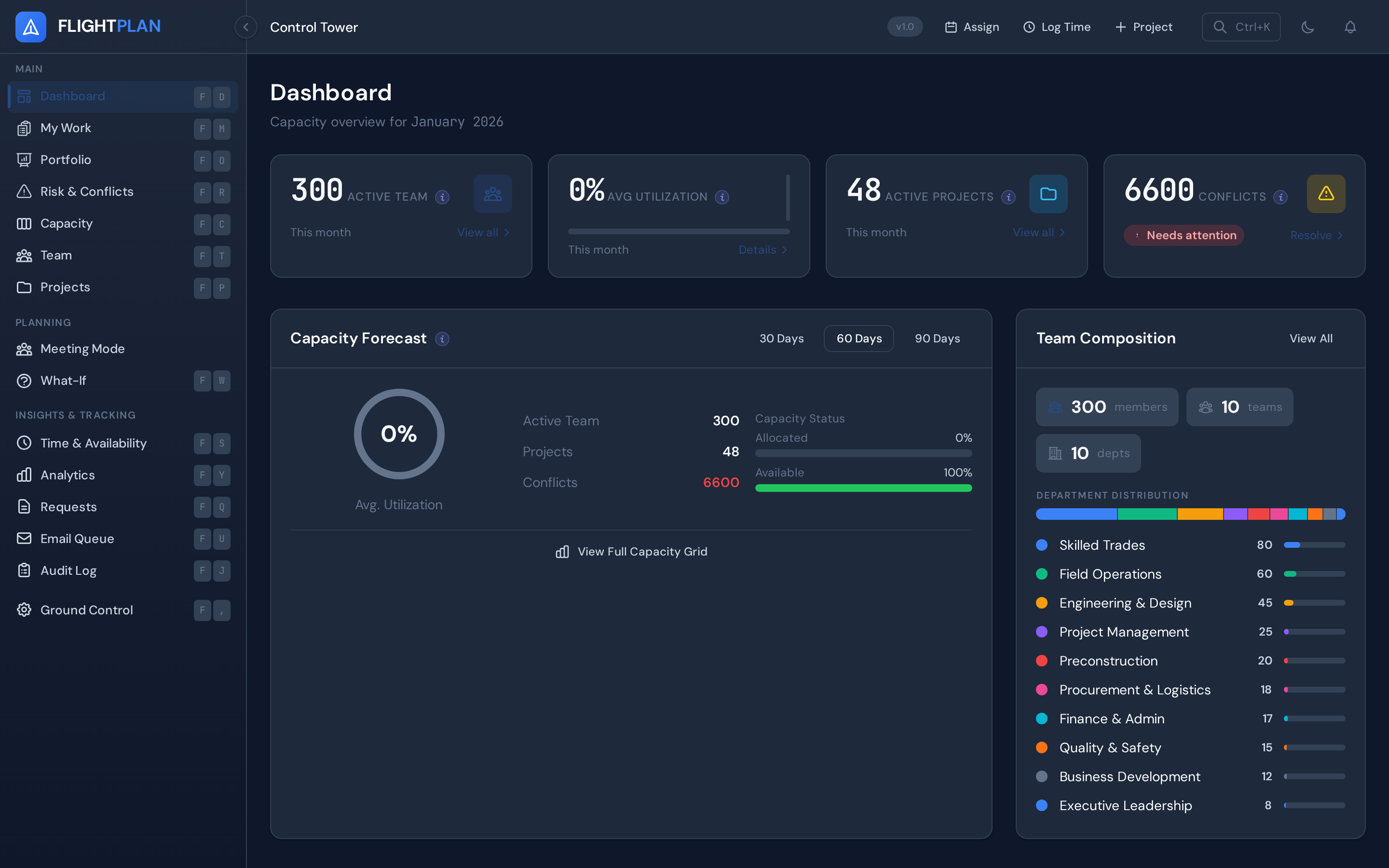1389x868 pixels.
Task: Click the 10 teams chip
Action: click(1239, 407)
